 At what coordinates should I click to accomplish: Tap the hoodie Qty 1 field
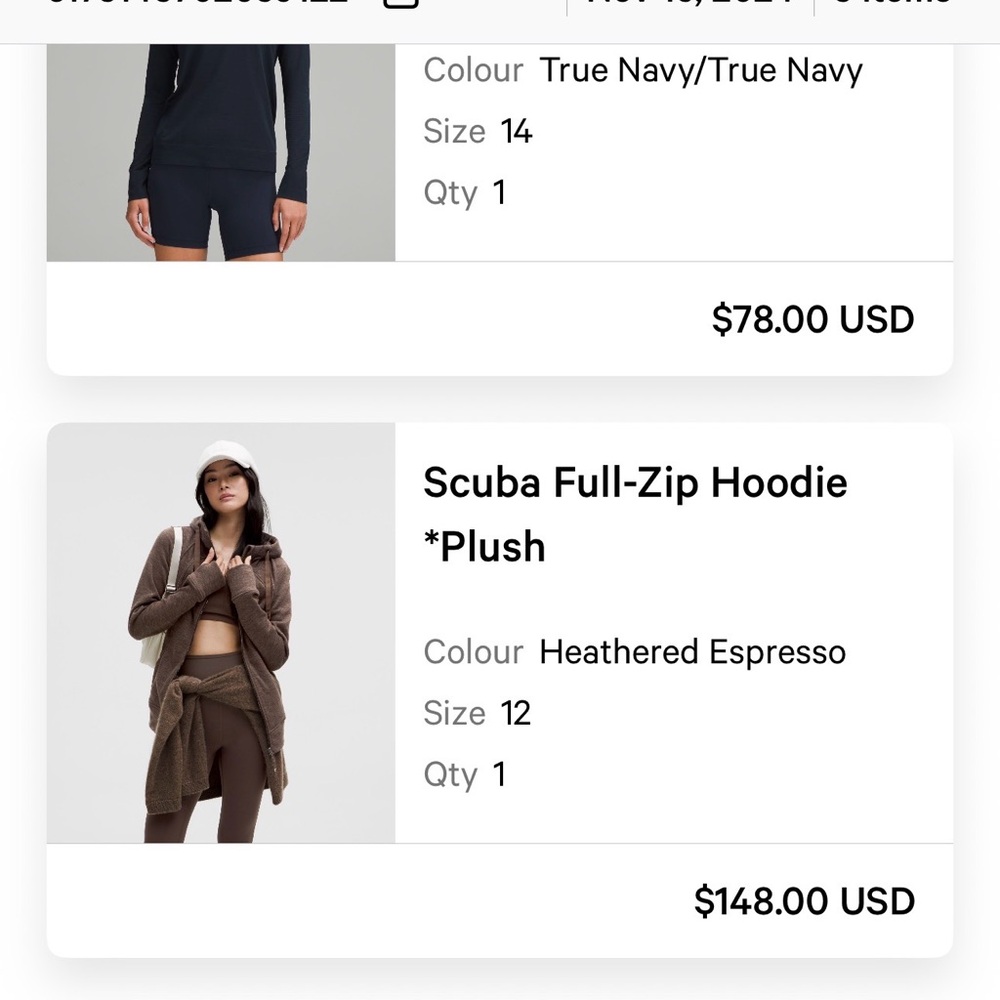pos(465,775)
